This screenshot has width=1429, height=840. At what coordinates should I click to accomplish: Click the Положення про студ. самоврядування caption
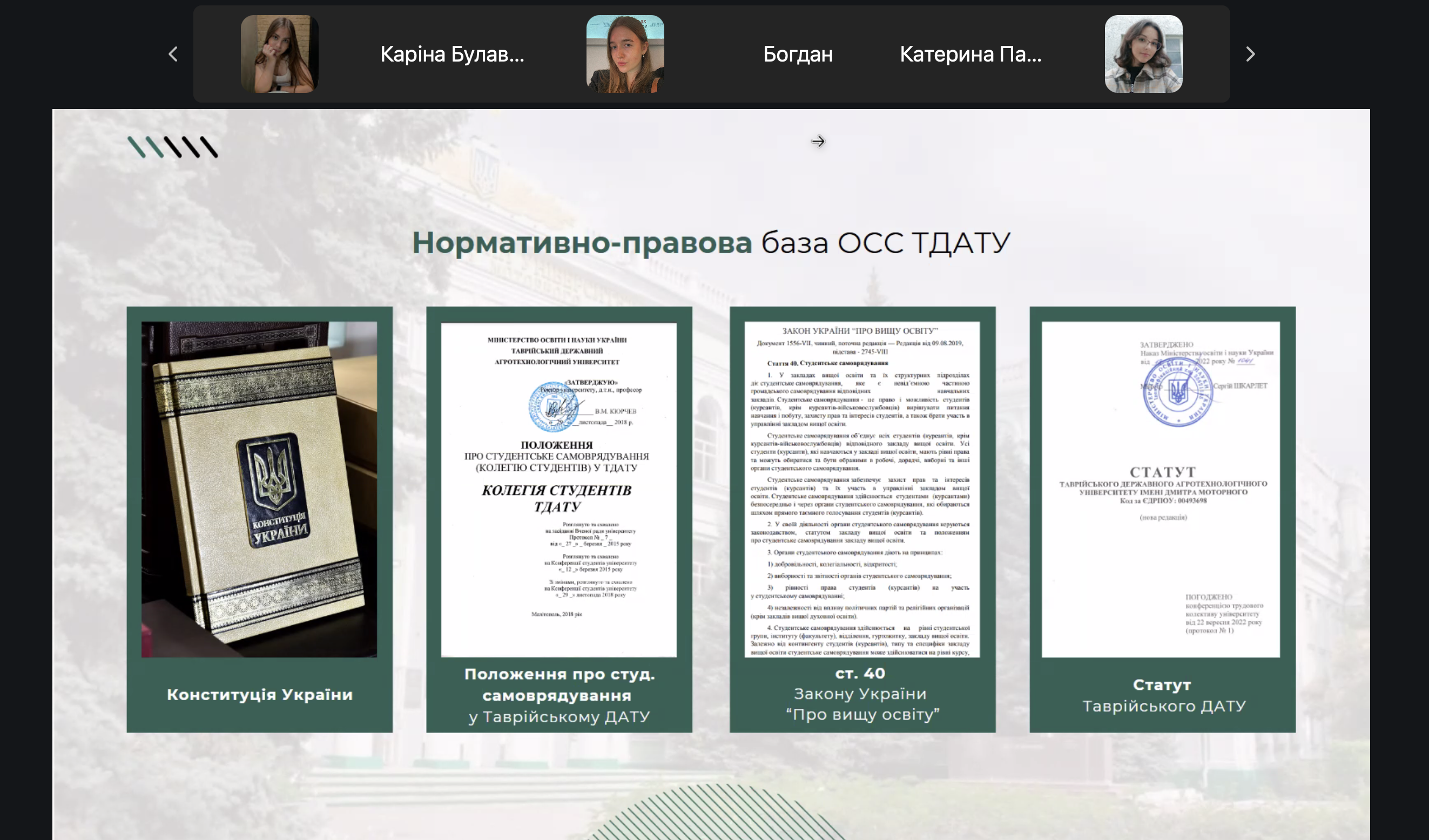559,695
